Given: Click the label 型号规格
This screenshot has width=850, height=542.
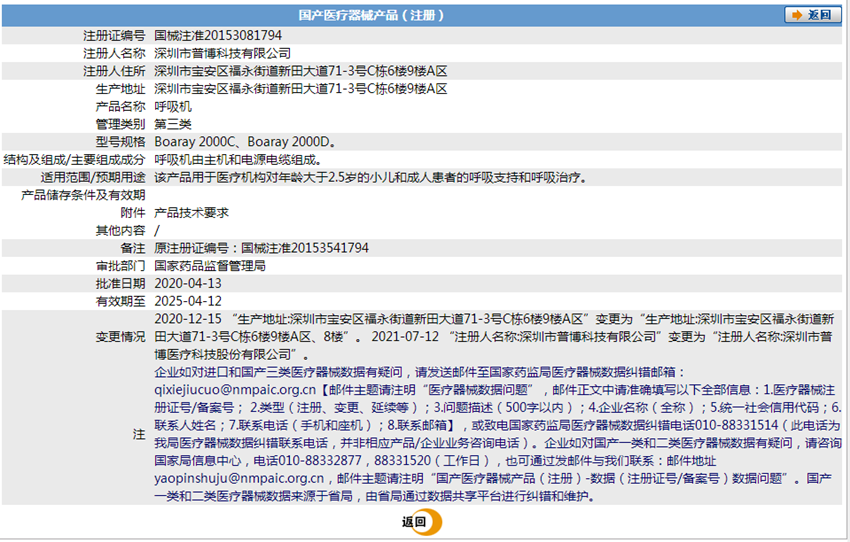Looking at the screenshot, I should [x=121, y=142].
